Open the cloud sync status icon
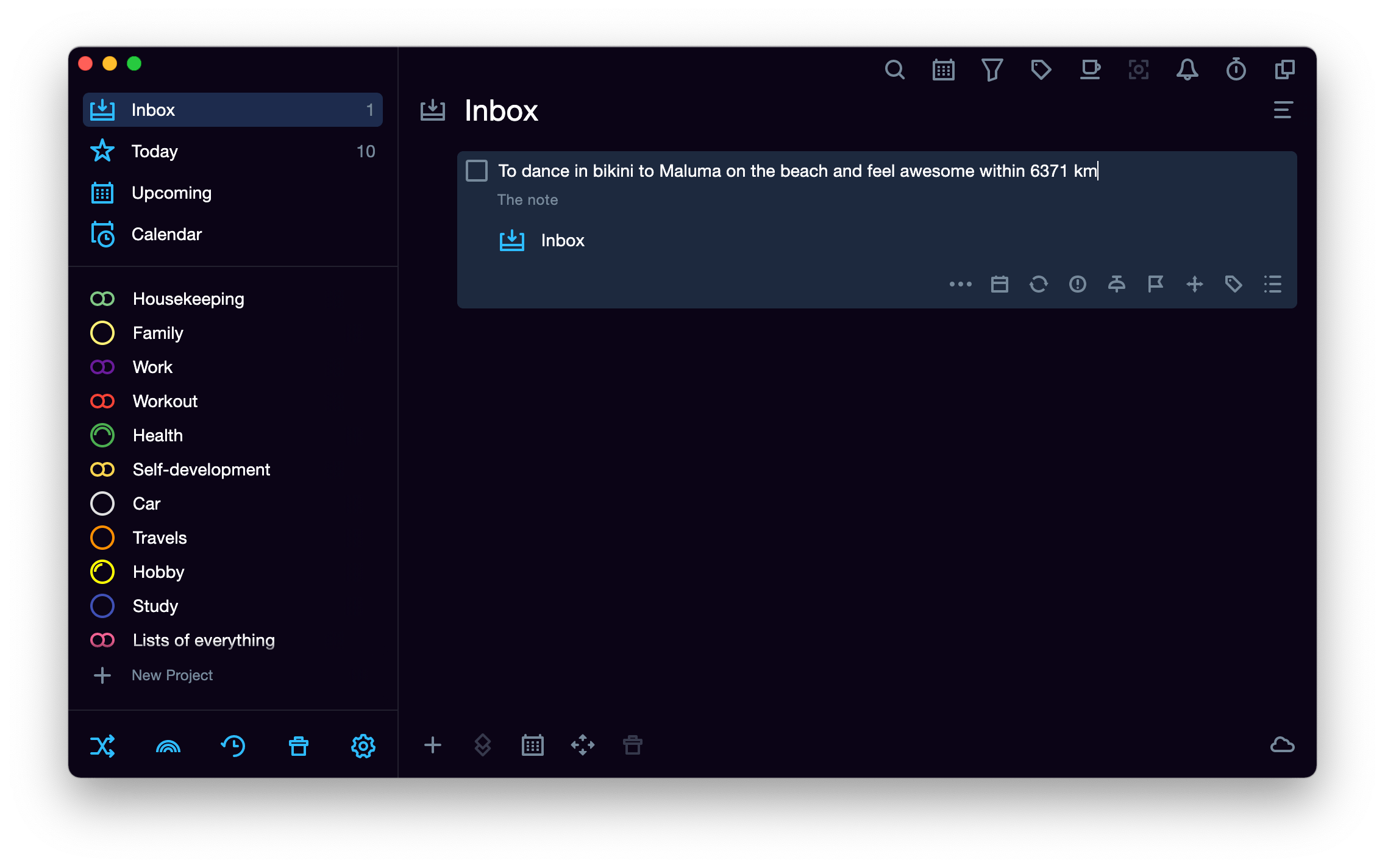Image resolution: width=1385 pixels, height=868 pixels. click(x=1283, y=745)
